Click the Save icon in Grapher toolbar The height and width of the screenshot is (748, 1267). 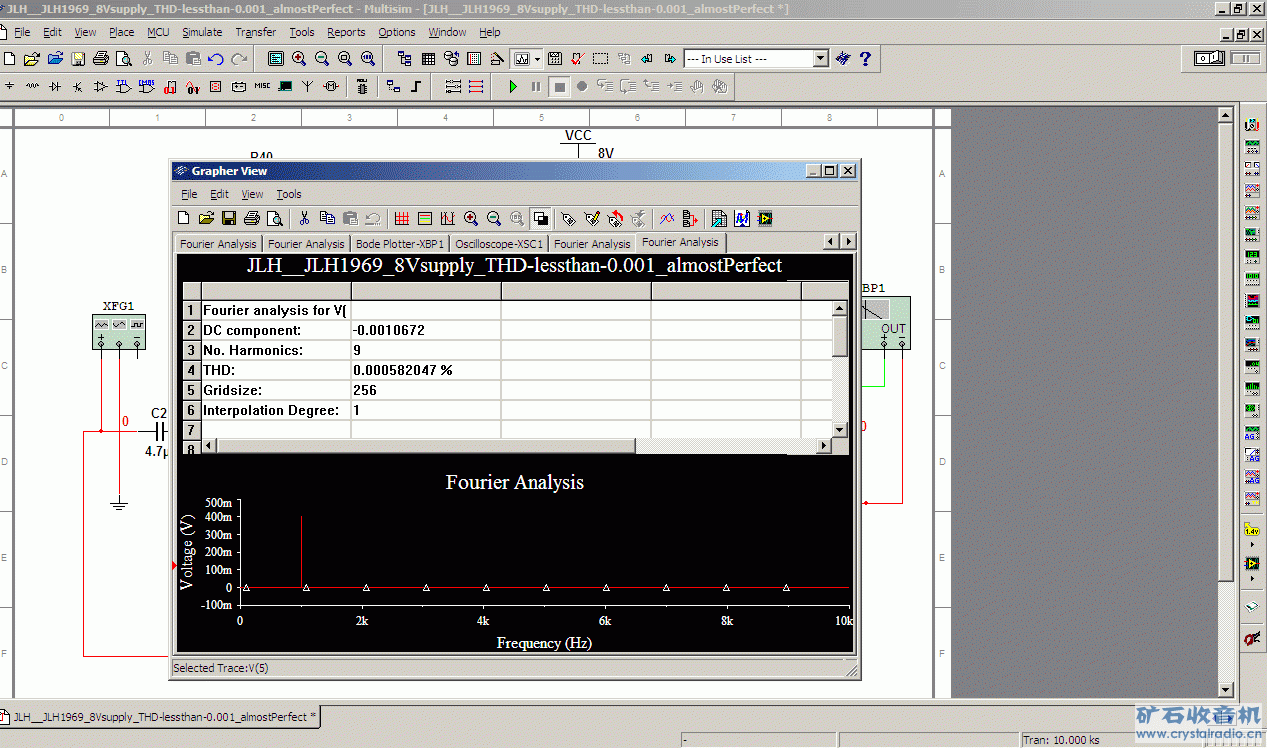point(229,219)
